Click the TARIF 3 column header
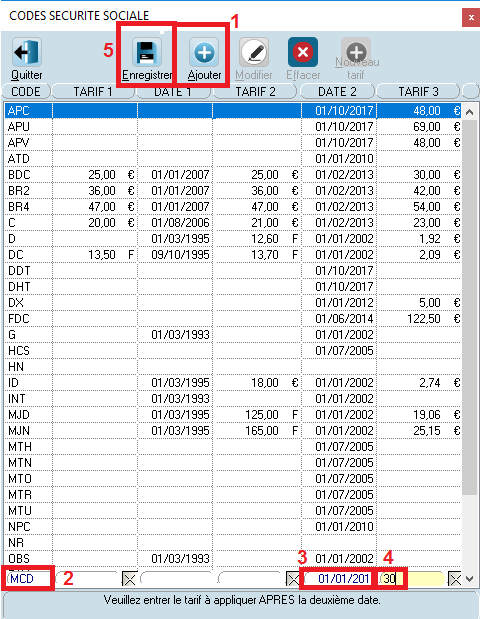The width and height of the screenshot is (480, 619). click(418, 92)
